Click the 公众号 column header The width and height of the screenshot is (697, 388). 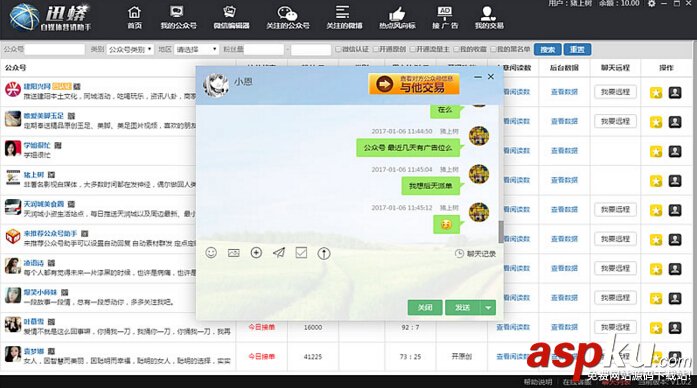(x=16, y=68)
